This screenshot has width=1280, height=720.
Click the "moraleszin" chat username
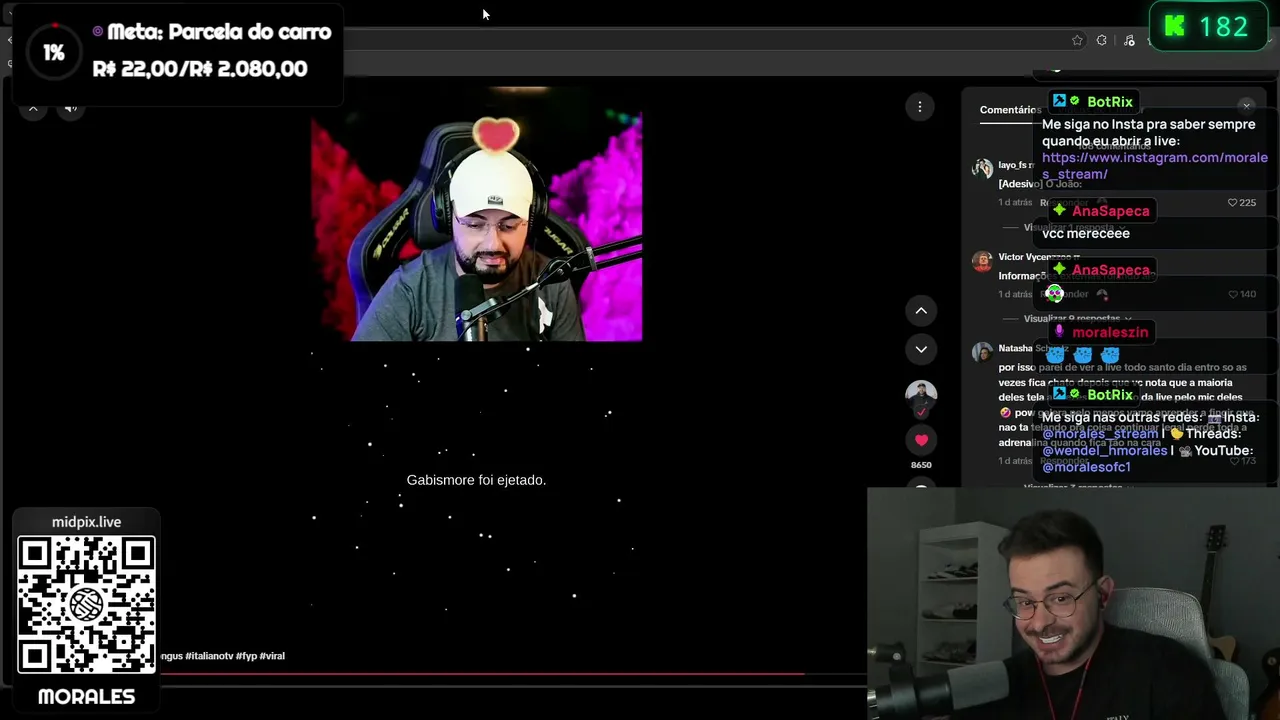point(1110,332)
